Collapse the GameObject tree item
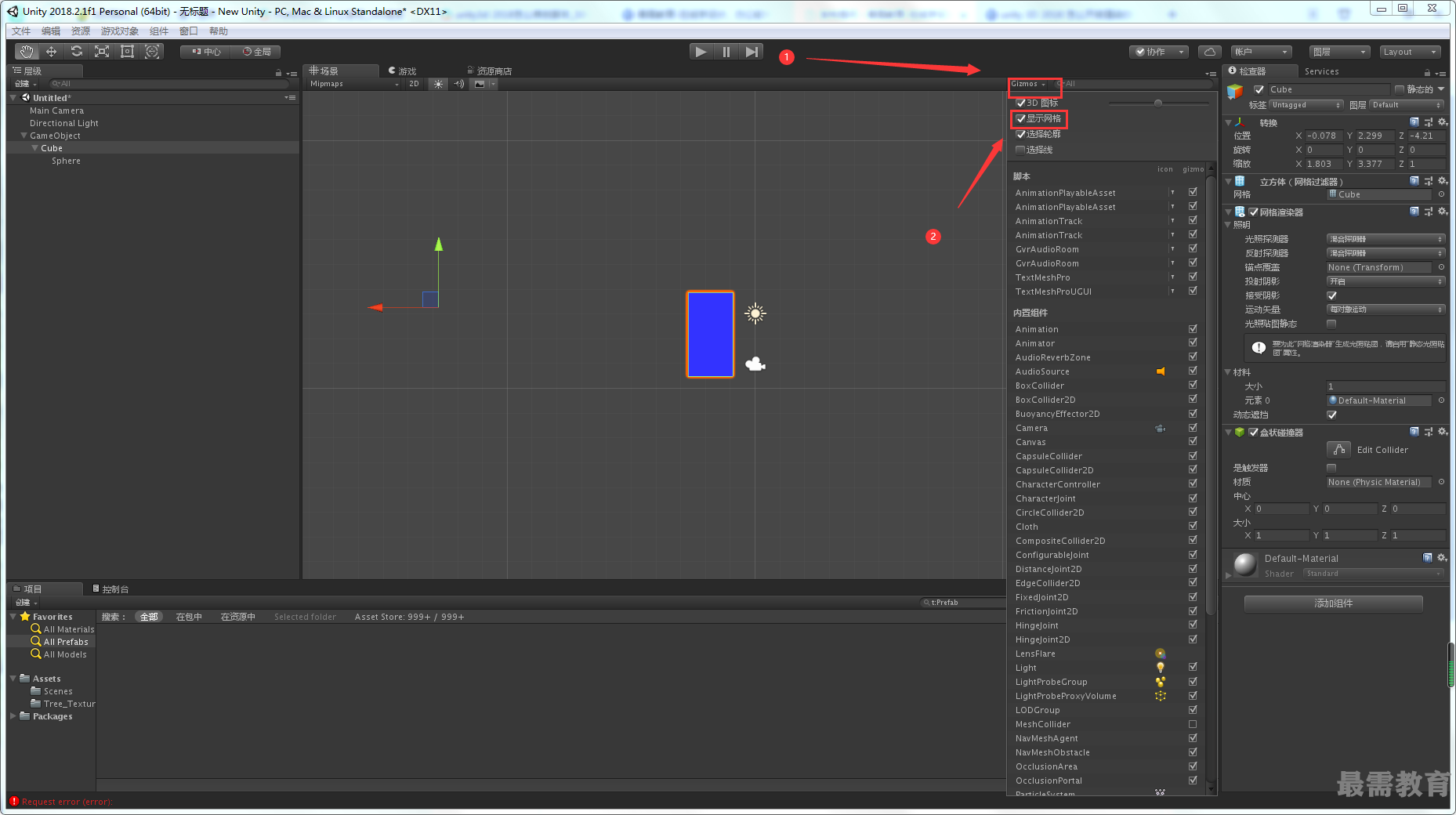This screenshot has width=1456, height=815. coord(24,136)
